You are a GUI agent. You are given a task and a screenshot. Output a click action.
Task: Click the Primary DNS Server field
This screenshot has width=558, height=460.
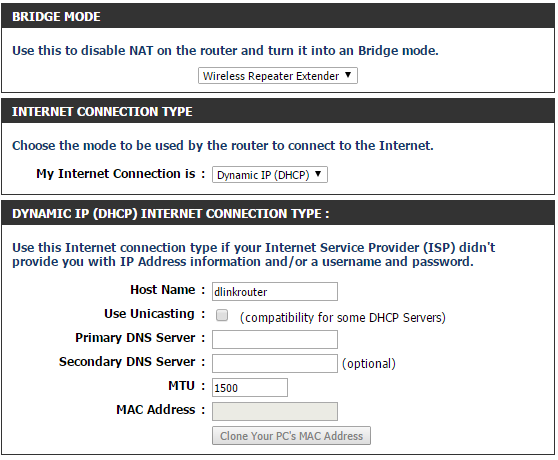coord(275,339)
